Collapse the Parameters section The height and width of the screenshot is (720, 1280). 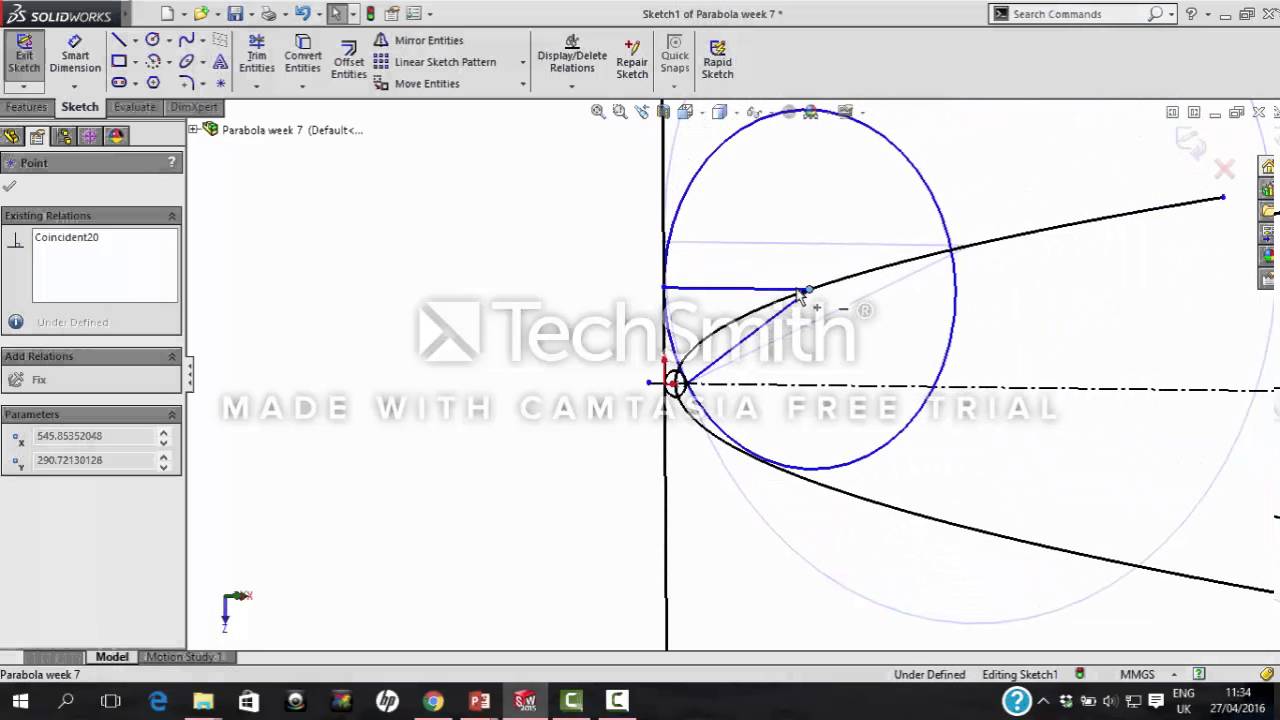(172, 414)
